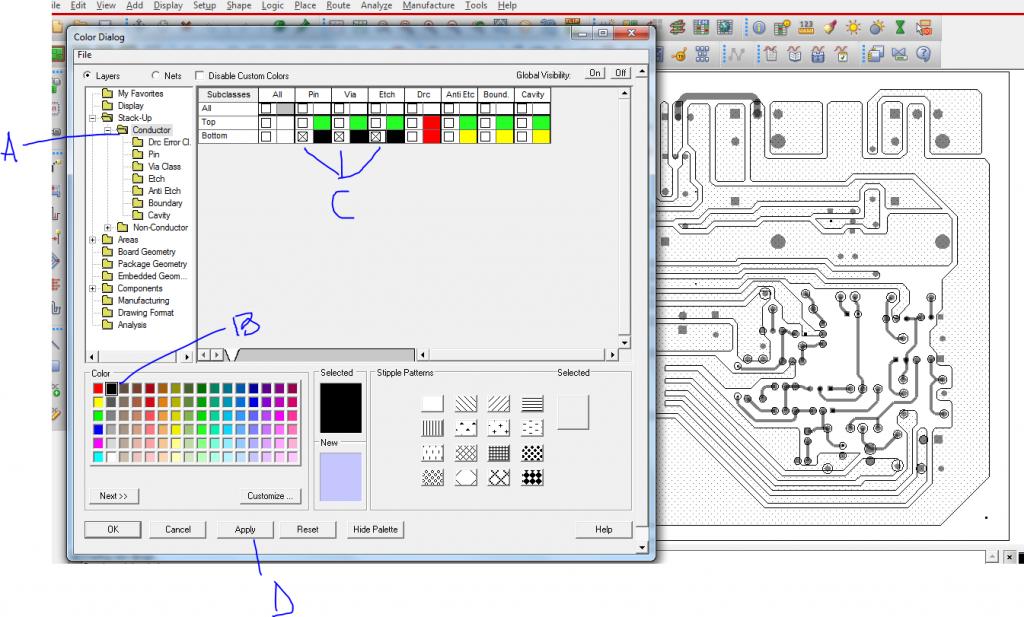This screenshot has height=617, width=1024.
Task: Expand the Areas tree node
Action: 93,240
